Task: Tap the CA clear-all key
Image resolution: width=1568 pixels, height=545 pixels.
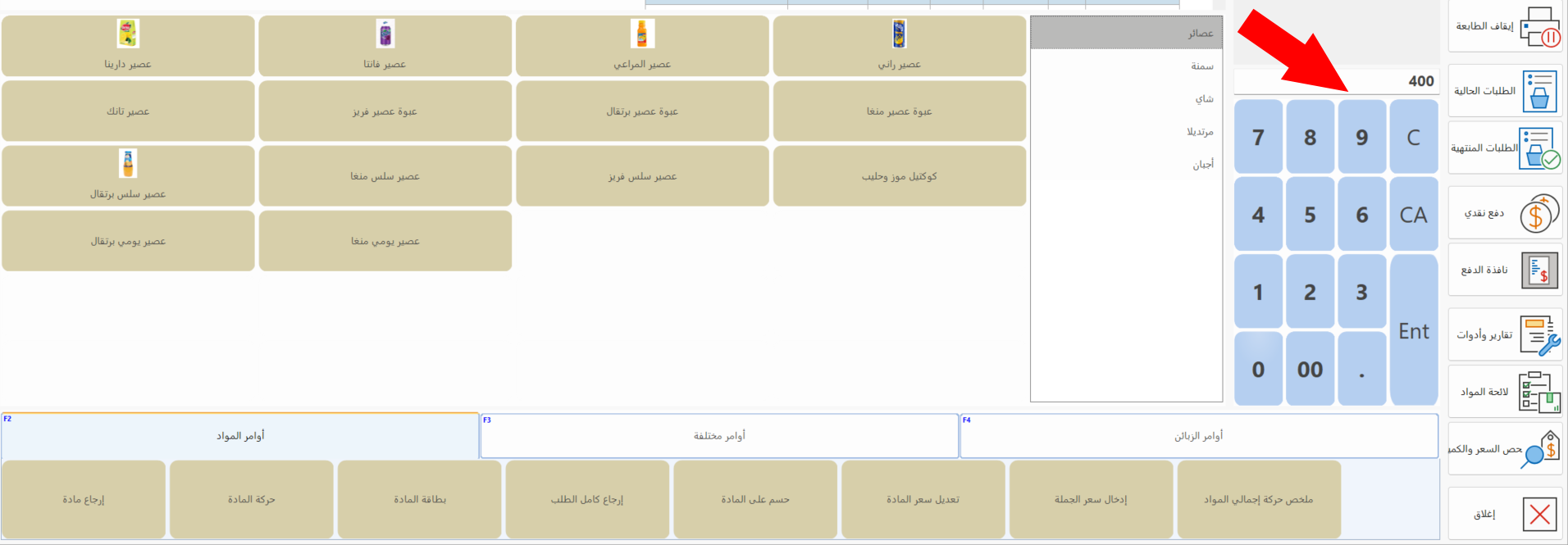Action: coord(1414,215)
